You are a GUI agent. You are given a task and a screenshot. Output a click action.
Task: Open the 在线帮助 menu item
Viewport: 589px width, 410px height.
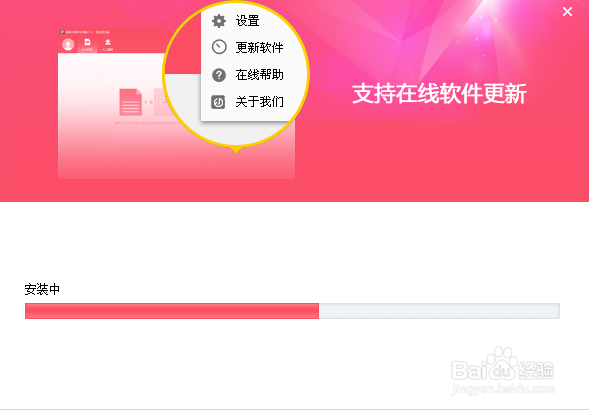point(259,75)
